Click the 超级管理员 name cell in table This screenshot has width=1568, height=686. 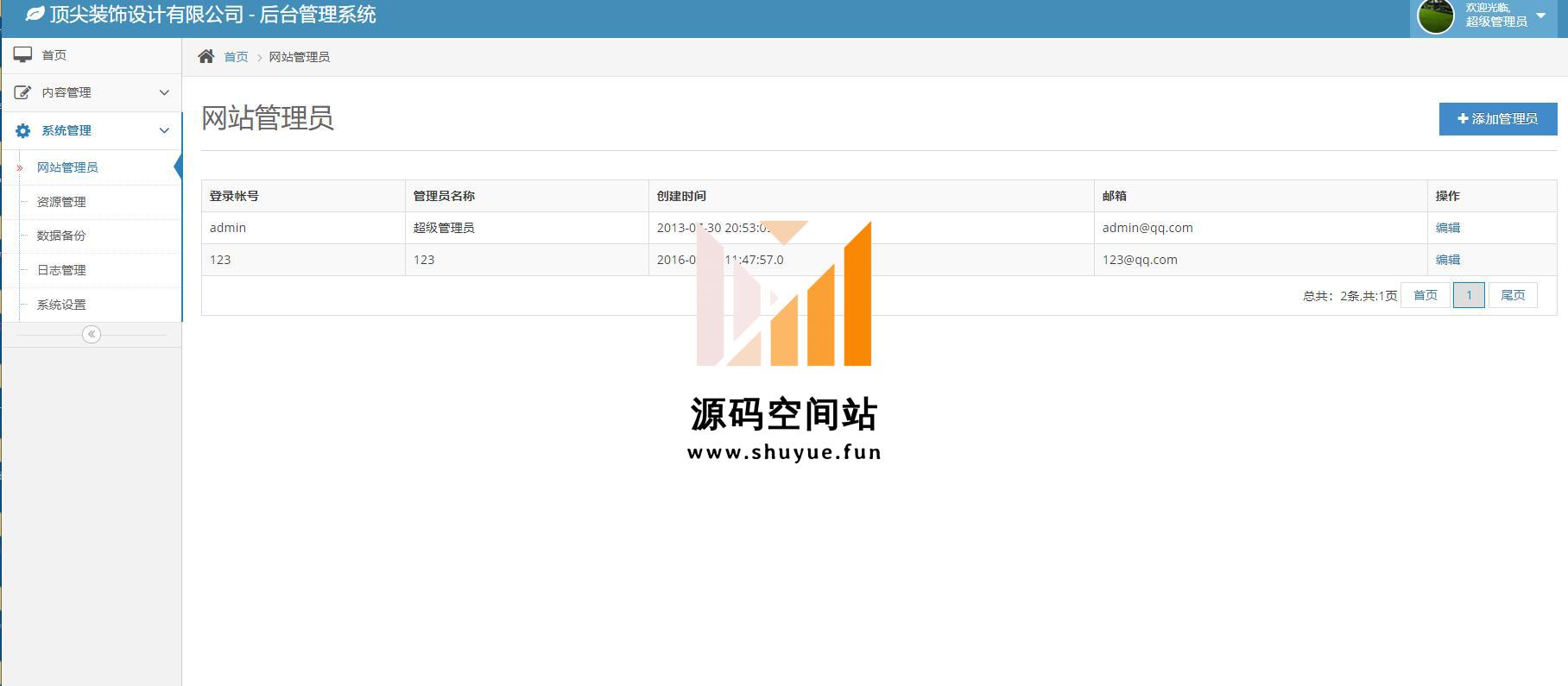527,228
